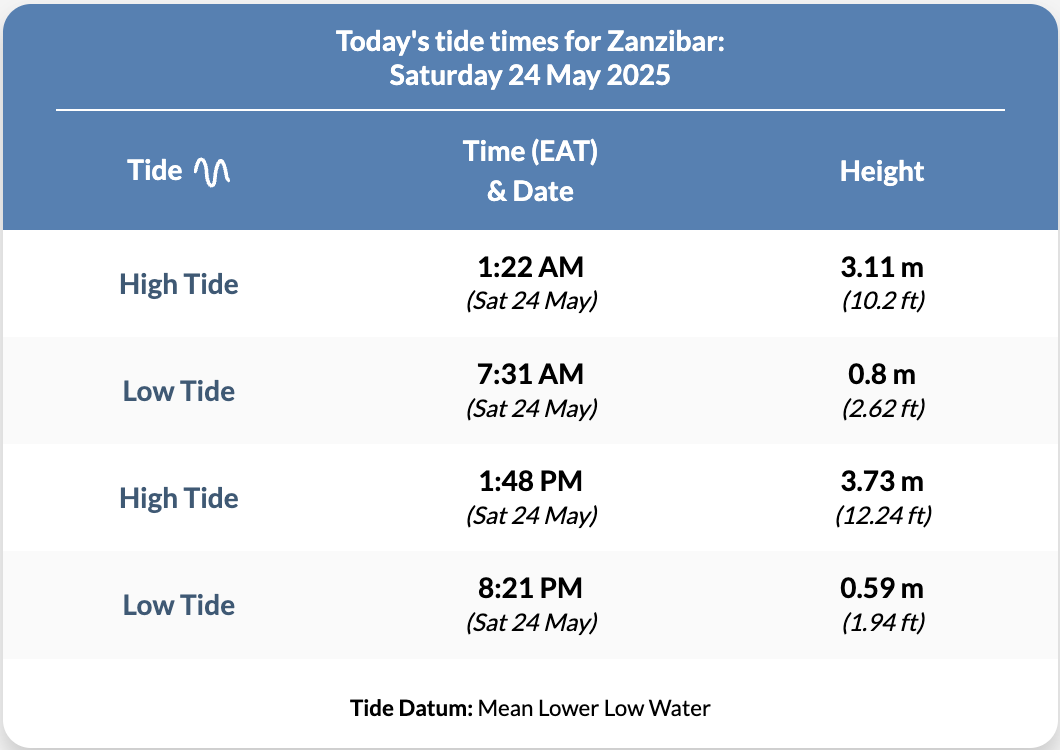Click the 3.73 m height value

coord(882,482)
